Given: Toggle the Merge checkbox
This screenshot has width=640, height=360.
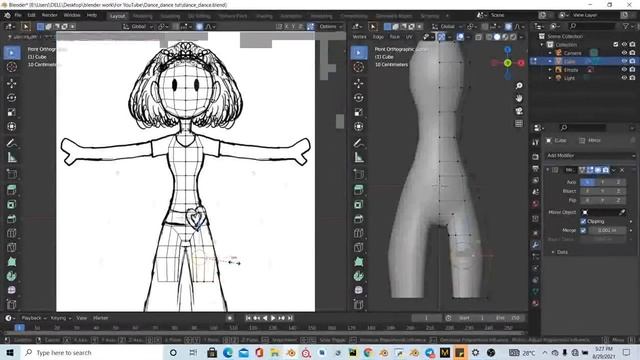Looking at the screenshot, I should point(583,230).
